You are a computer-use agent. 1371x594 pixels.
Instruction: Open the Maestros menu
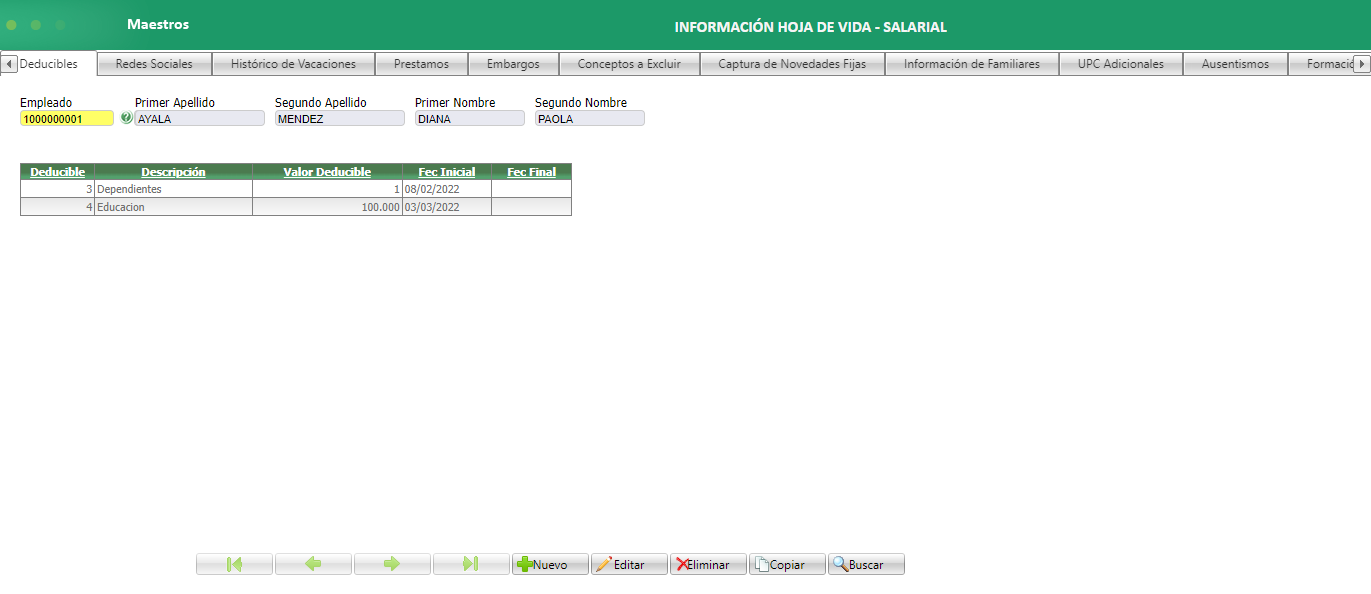158,24
